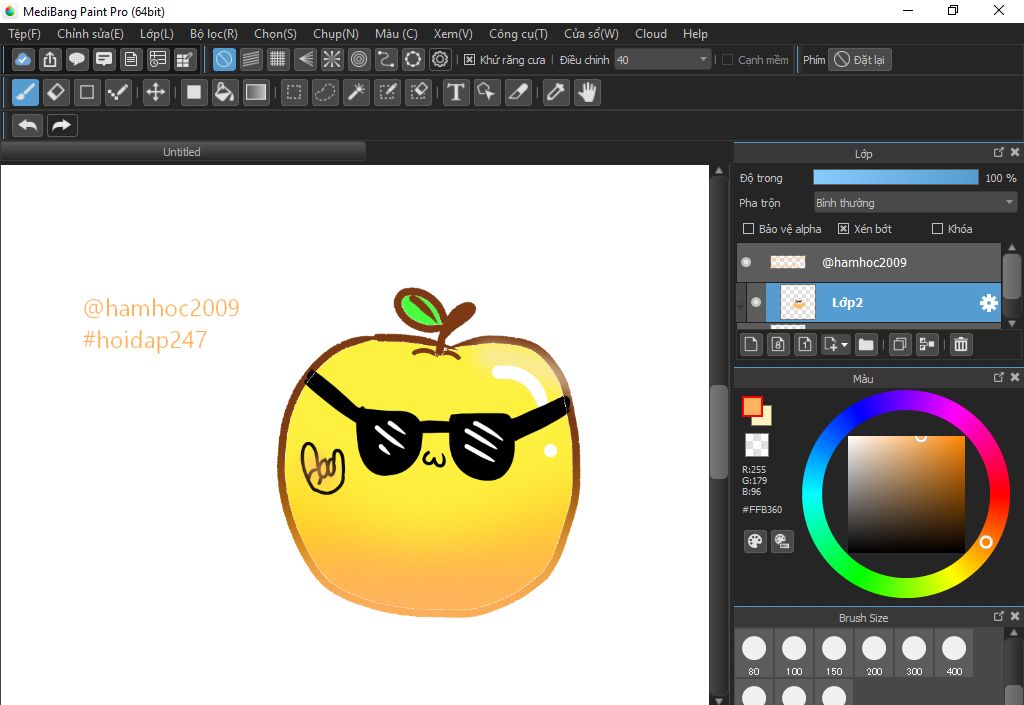Image resolution: width=1024 pixels, height=705 pixels.
Task: Adjust the Độ trong opacity slider
Action: click(x=895, y=178)
